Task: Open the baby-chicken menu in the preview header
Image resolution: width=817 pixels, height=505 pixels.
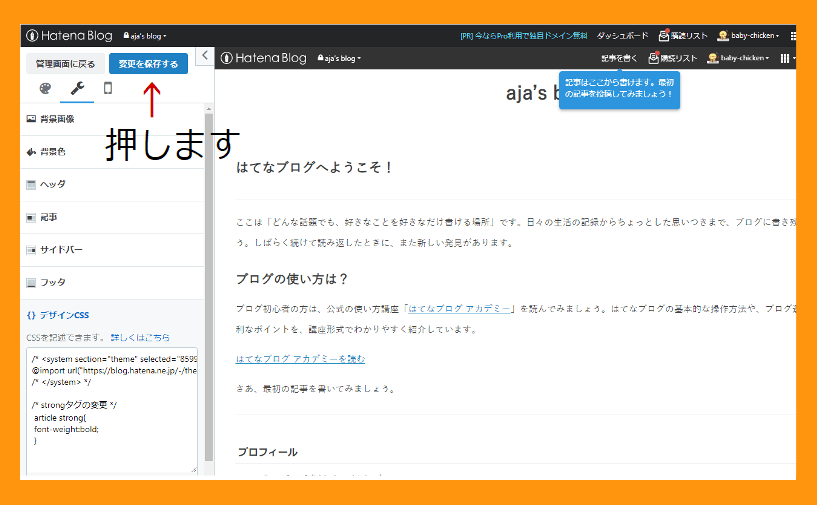Action: point(738,58)
